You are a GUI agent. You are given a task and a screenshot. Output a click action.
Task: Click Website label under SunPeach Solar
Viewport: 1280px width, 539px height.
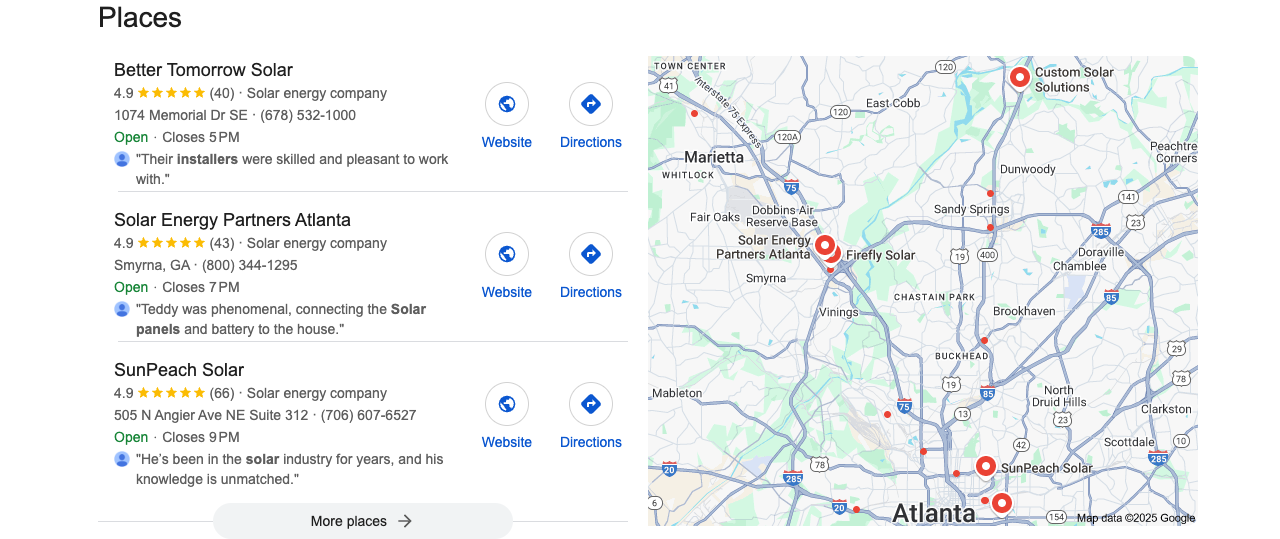tap(507, 442)
